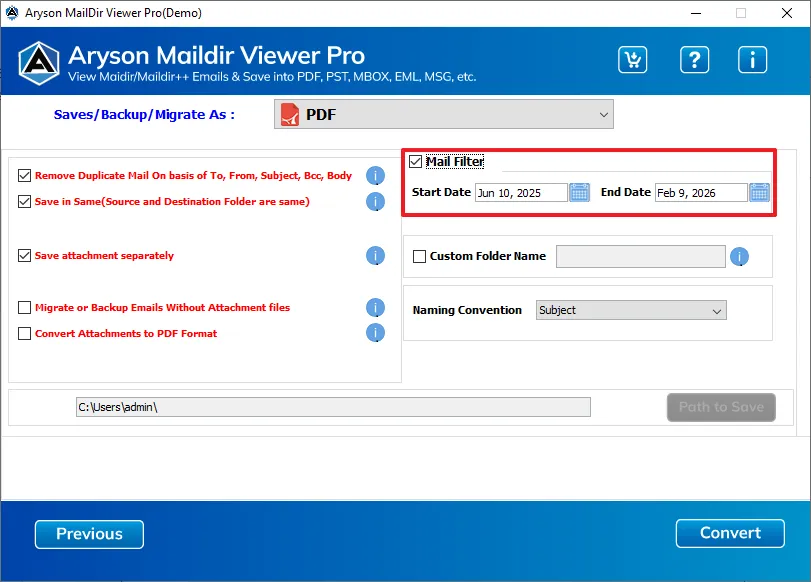This screenshot has width=811, height=582.
Task: Click the app icon in title bar
Action: [12, 12]
